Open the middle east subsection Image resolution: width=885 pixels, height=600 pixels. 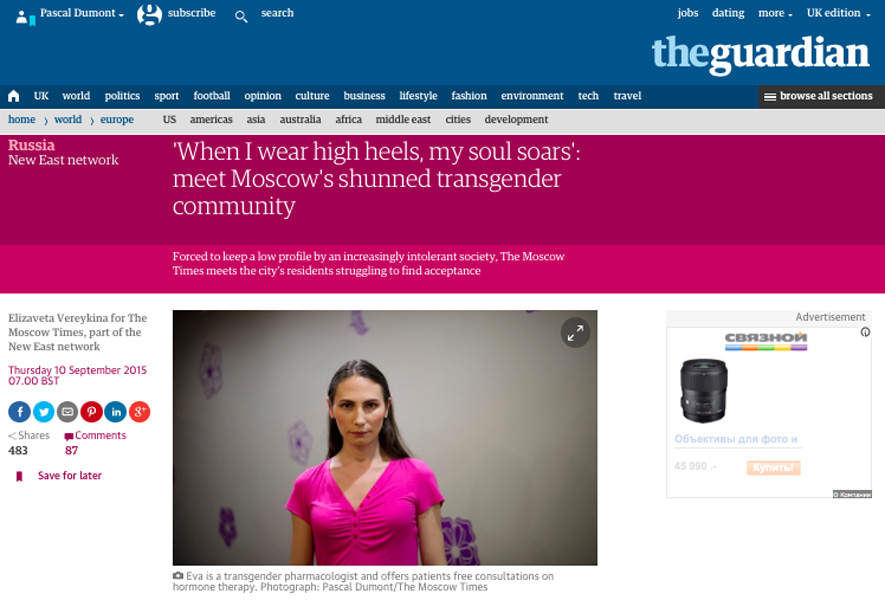coord(403,120)
